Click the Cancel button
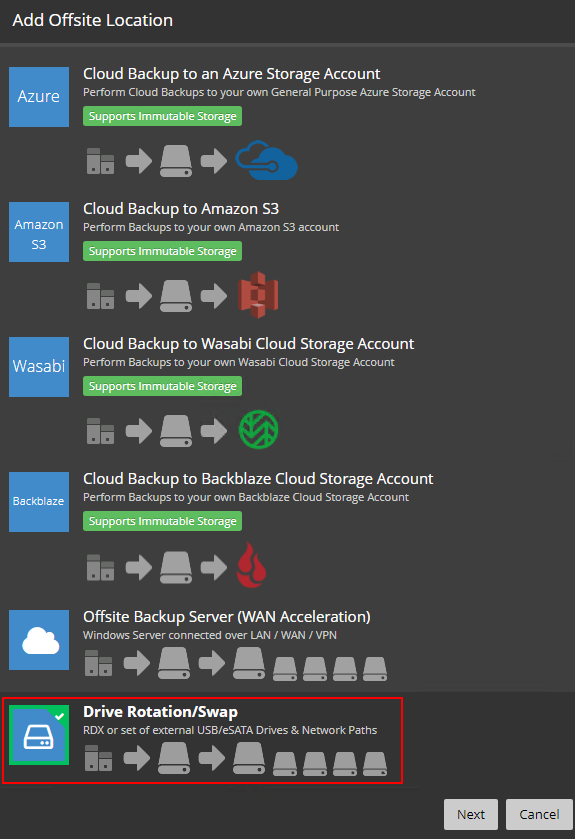This screenshot has width=575, height=839. point(539,814)
